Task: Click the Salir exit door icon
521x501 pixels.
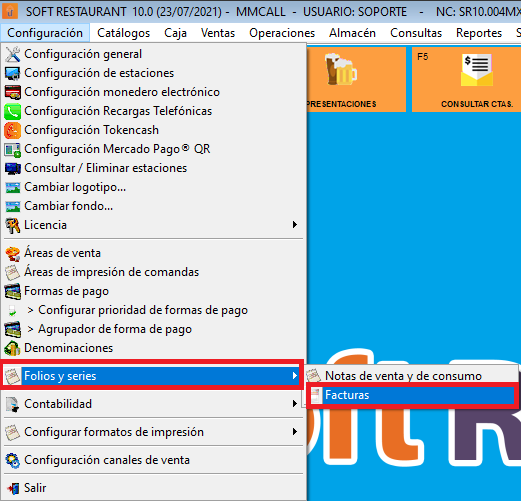Action: 13,488
